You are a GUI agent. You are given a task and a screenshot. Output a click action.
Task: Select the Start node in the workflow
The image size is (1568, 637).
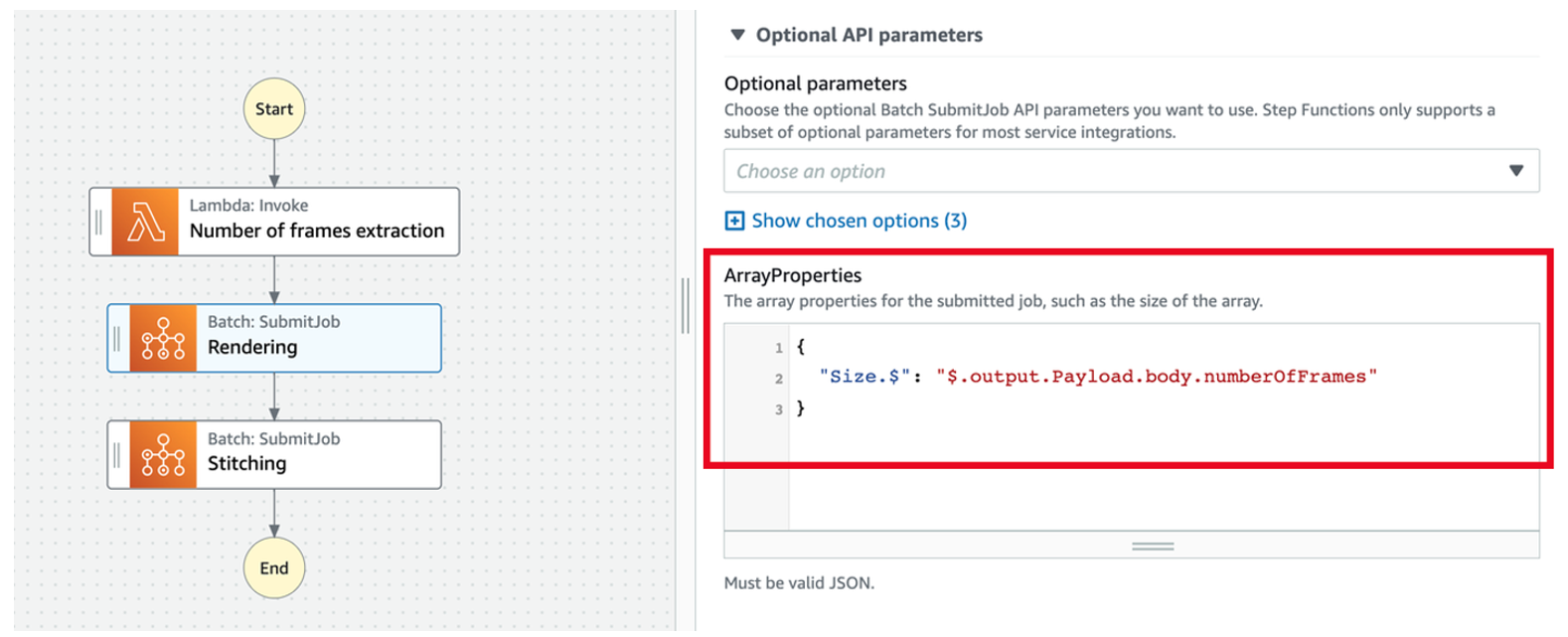click(274, 108)
